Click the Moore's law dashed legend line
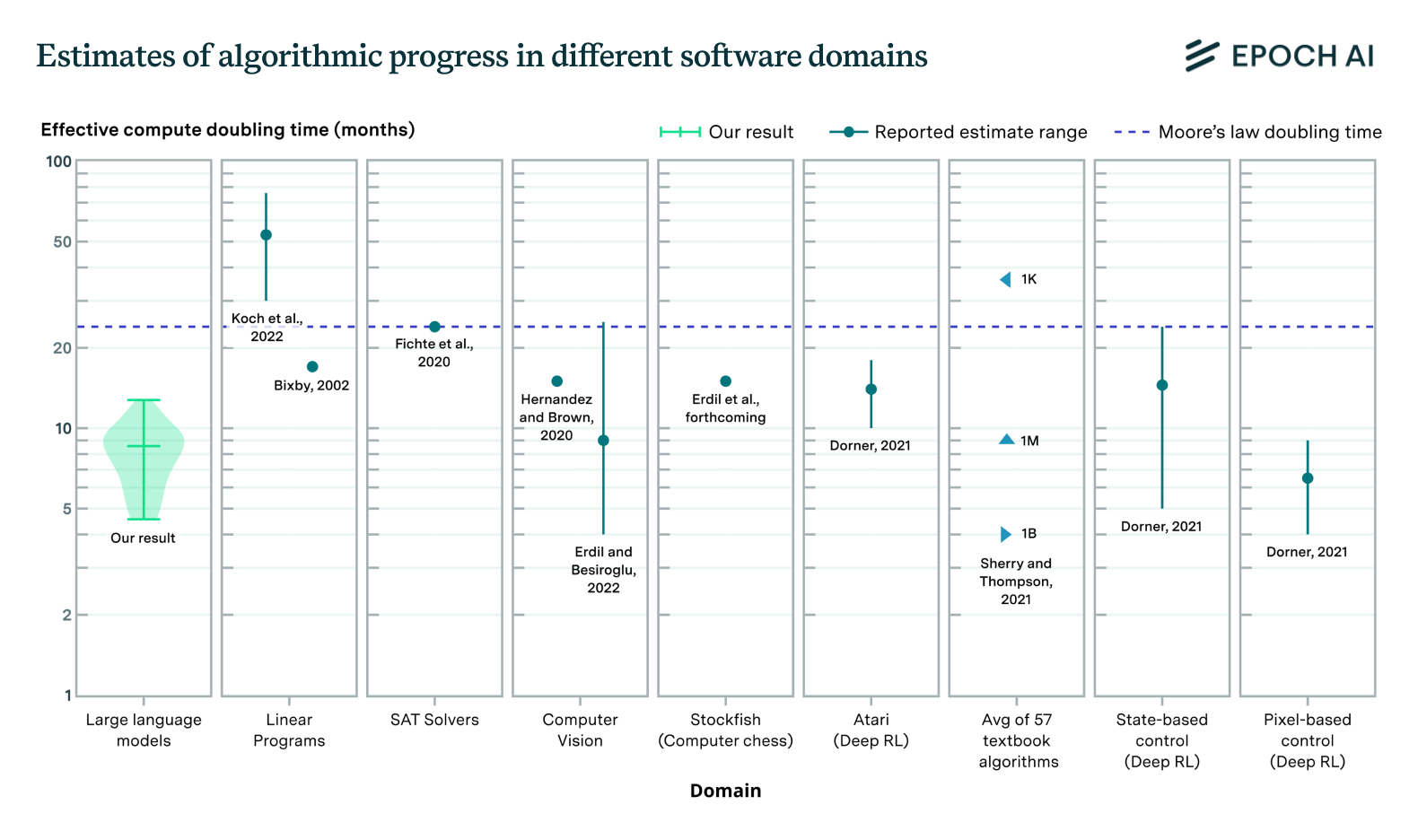 pos(1132,132)
